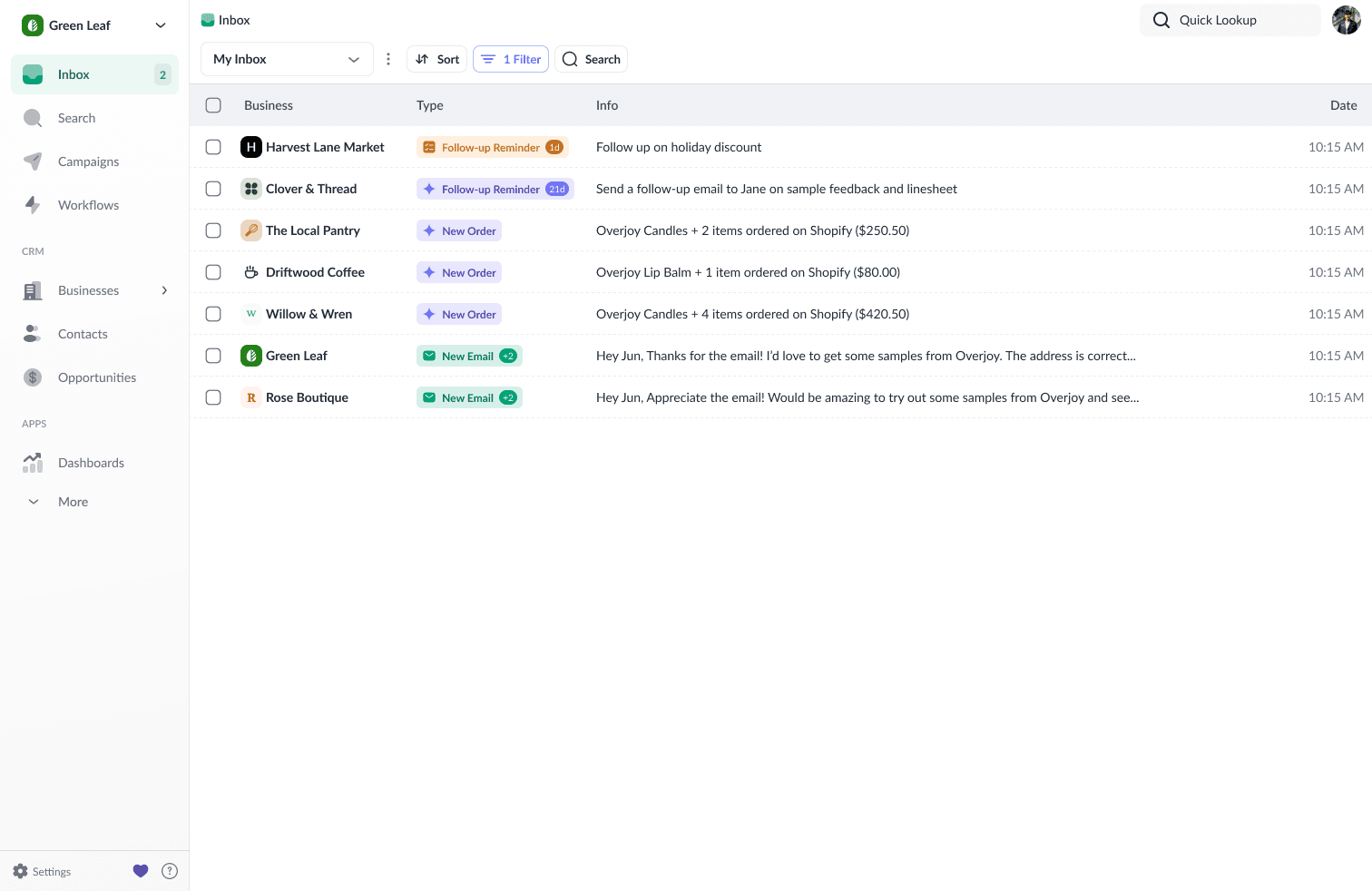Click the Green Leaf row leaf logo
The height and width of the screenshot is (891, 1372).
(x=251, y=356)
